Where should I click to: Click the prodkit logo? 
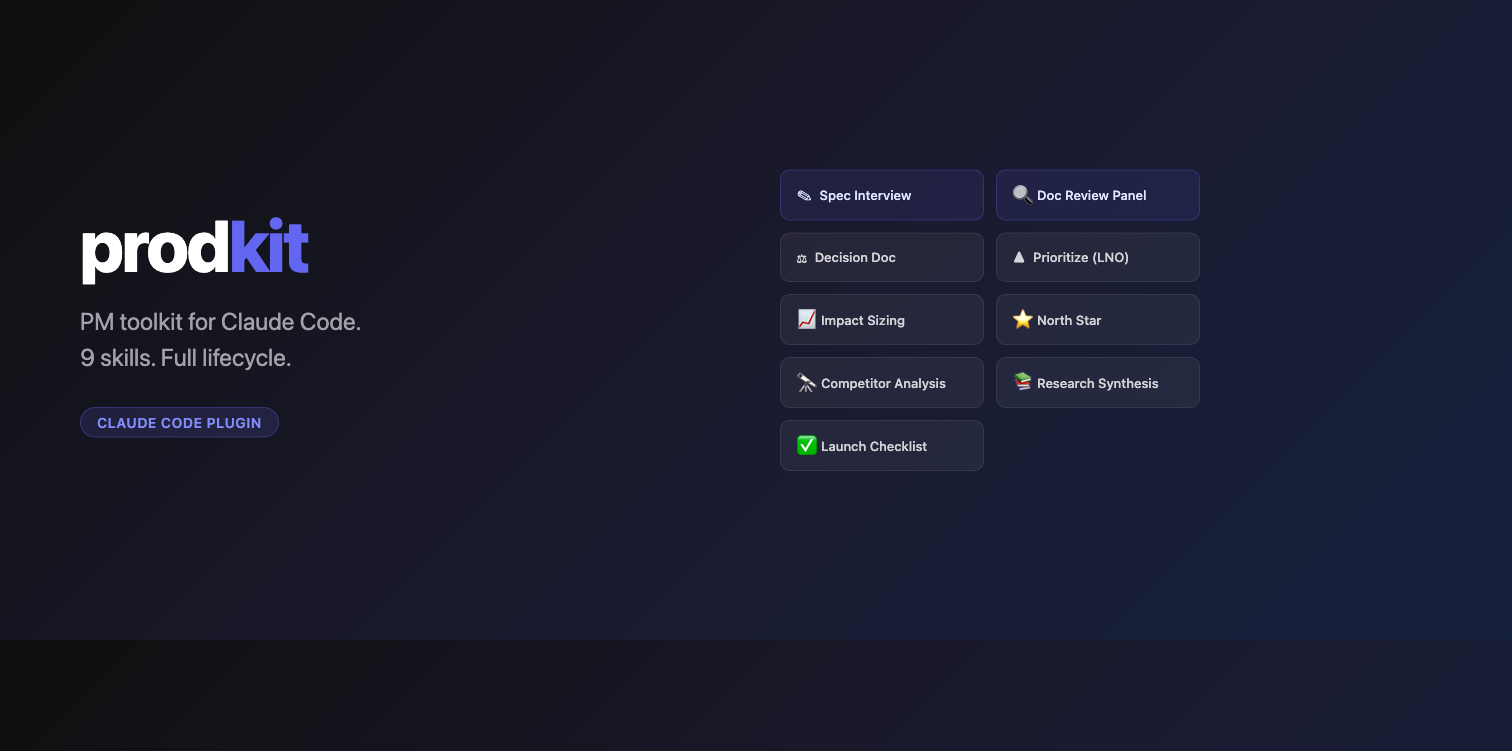(x=195, y=250)
